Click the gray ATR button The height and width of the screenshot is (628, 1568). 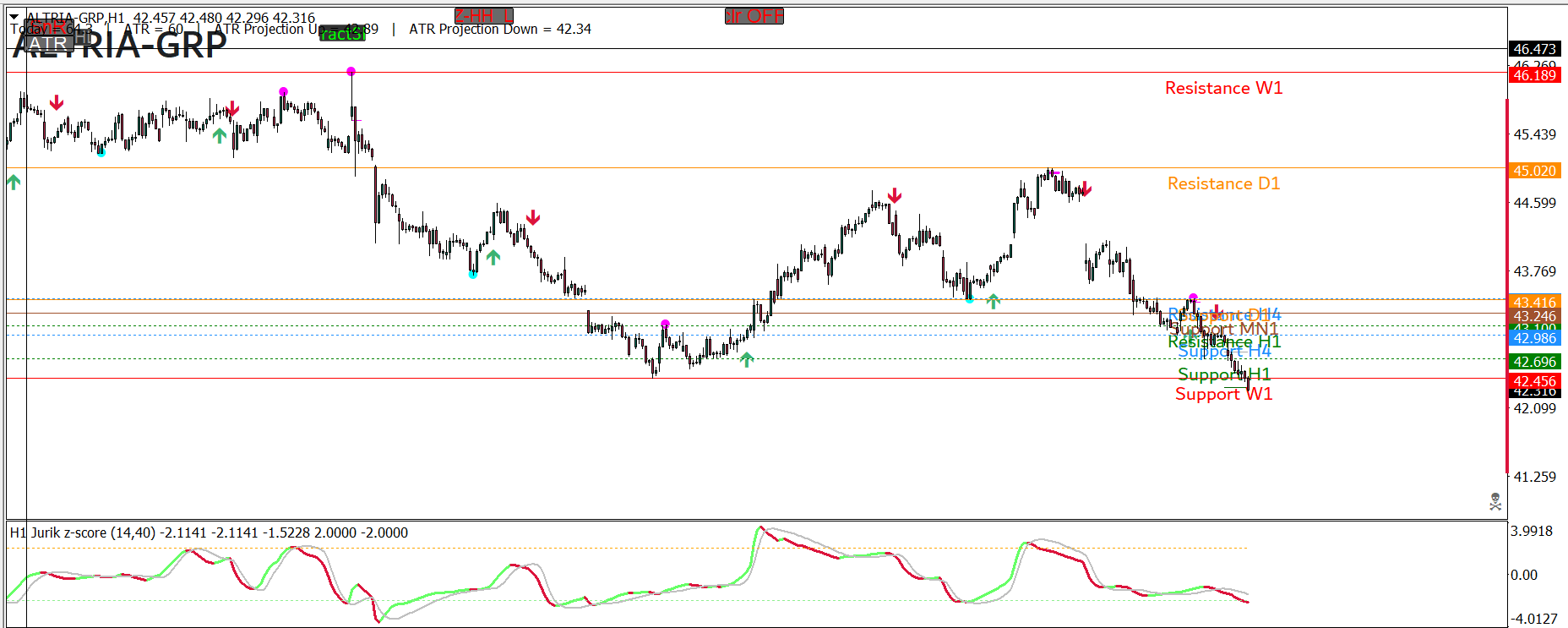point(49,44)
